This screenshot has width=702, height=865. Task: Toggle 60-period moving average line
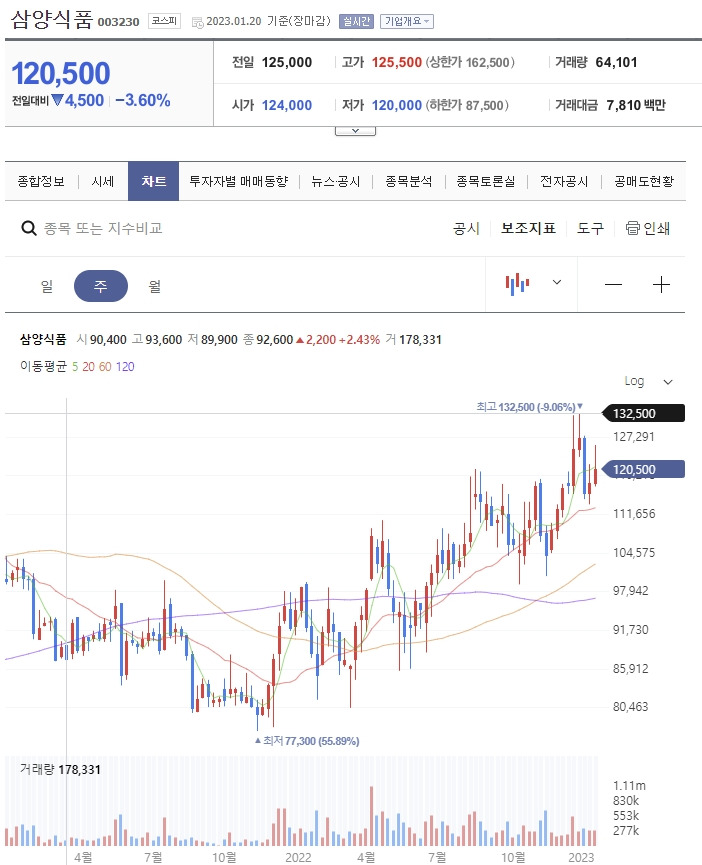tap(105, 367)
